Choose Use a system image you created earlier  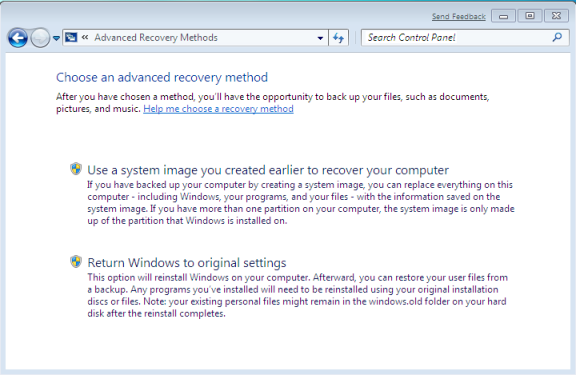tap(268, 170)
